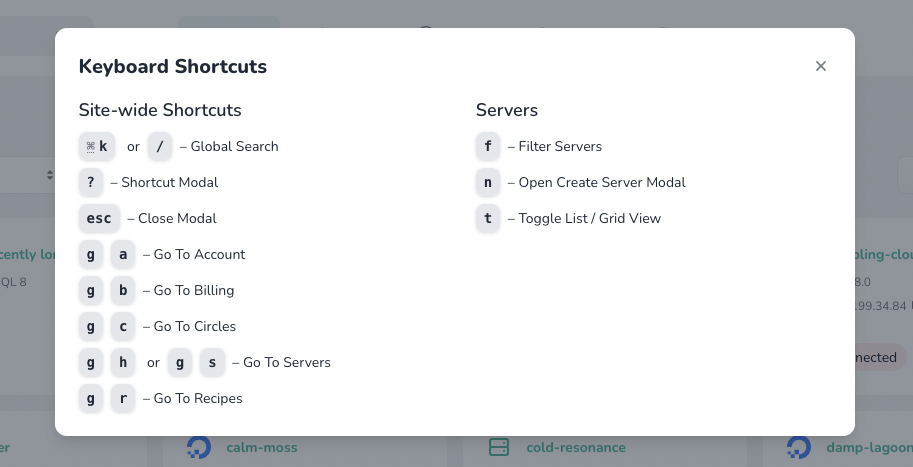
Task: Click the DigitalOcean icon beside calm-moss
Action: (x=199, y=447)
